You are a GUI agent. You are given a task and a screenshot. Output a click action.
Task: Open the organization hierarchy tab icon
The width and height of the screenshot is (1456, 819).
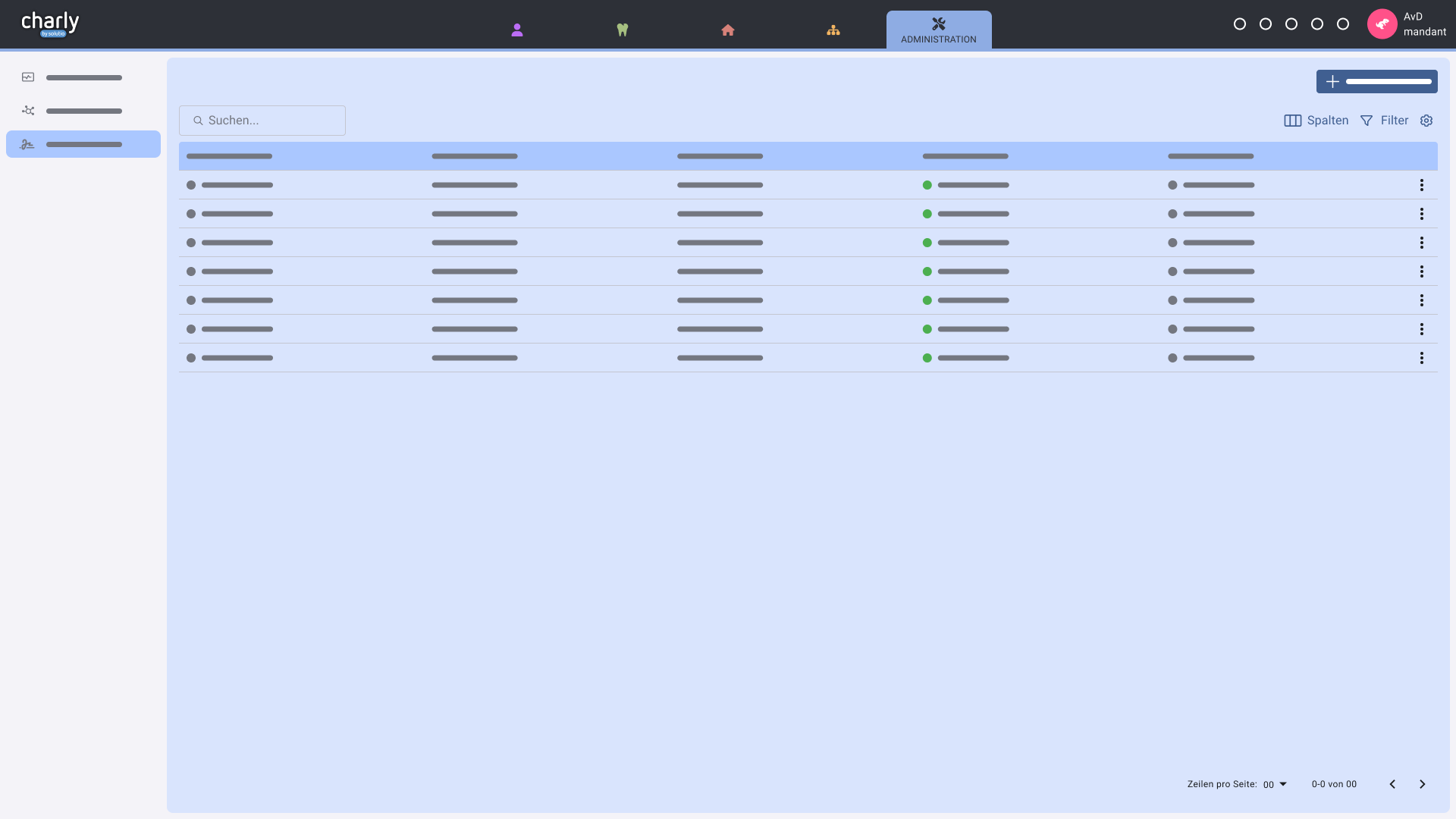tap(833, 30)
